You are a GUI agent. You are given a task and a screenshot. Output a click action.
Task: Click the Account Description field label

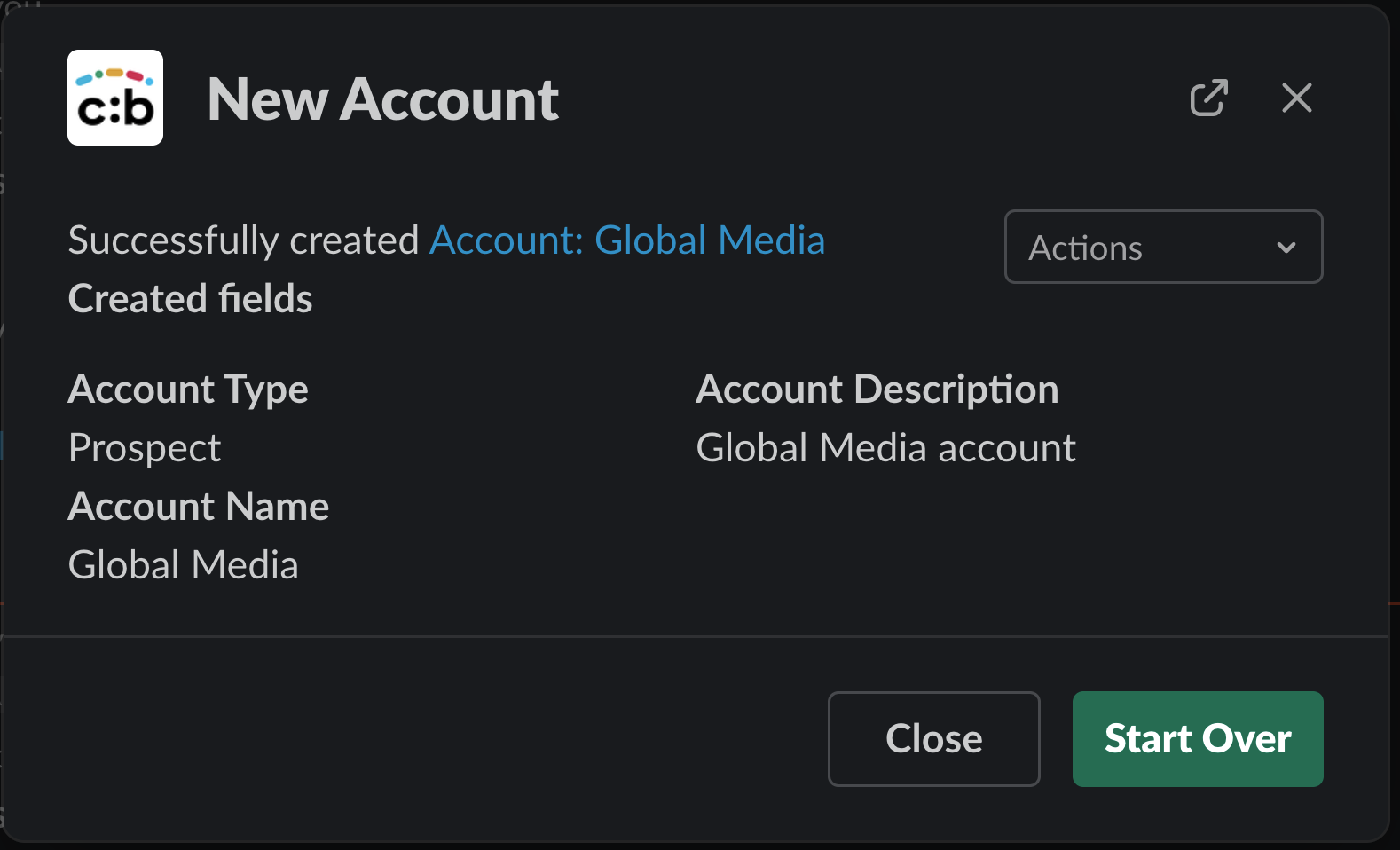click(877, 390)
